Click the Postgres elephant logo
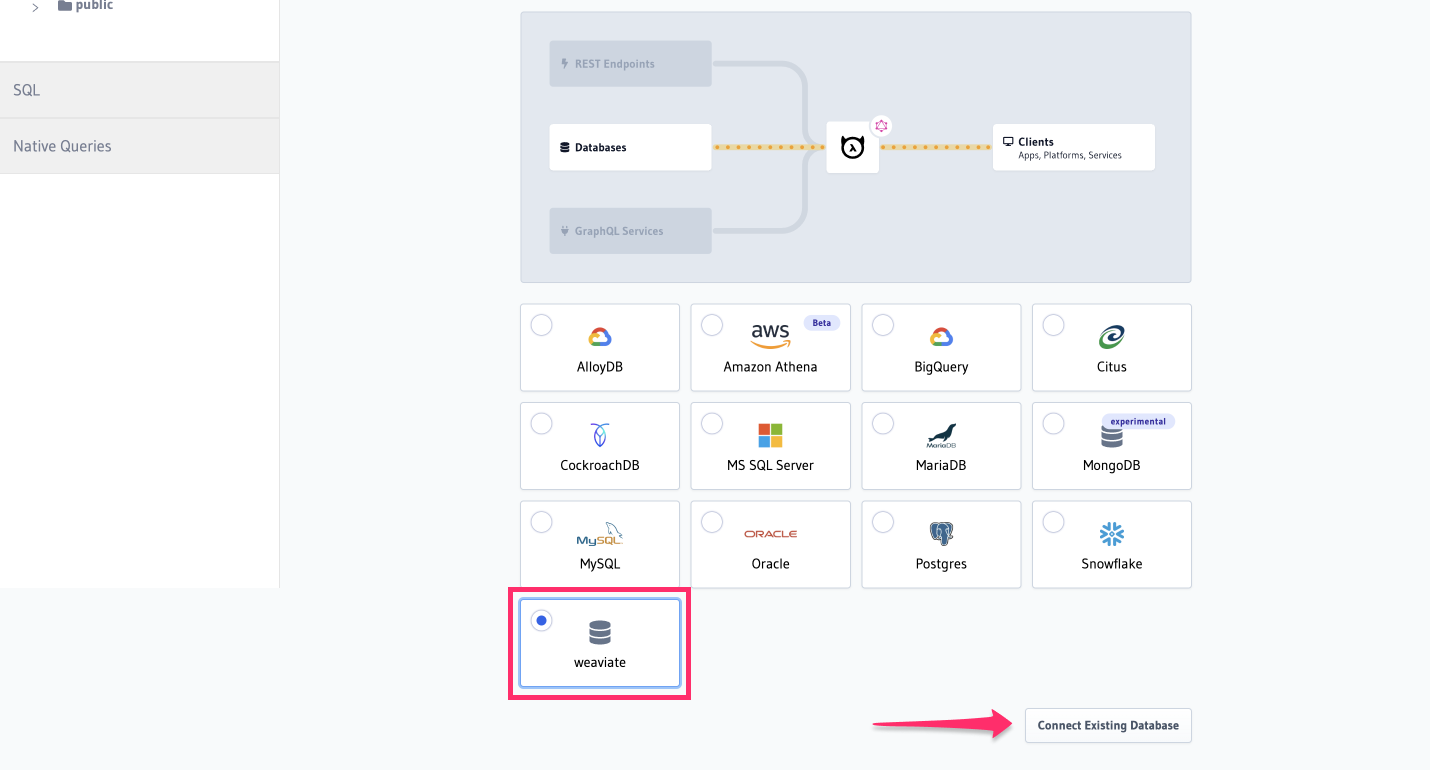 click(x=940, y=533)
